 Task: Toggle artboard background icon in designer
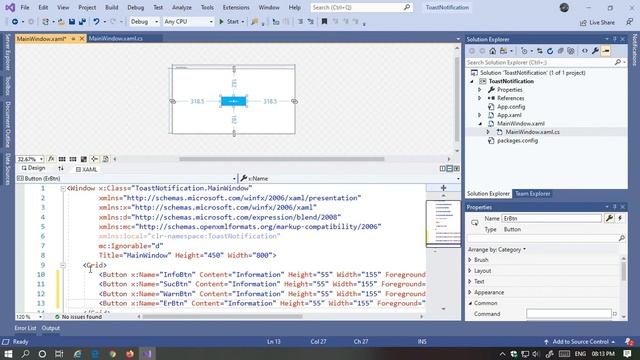tap(84, 159)
